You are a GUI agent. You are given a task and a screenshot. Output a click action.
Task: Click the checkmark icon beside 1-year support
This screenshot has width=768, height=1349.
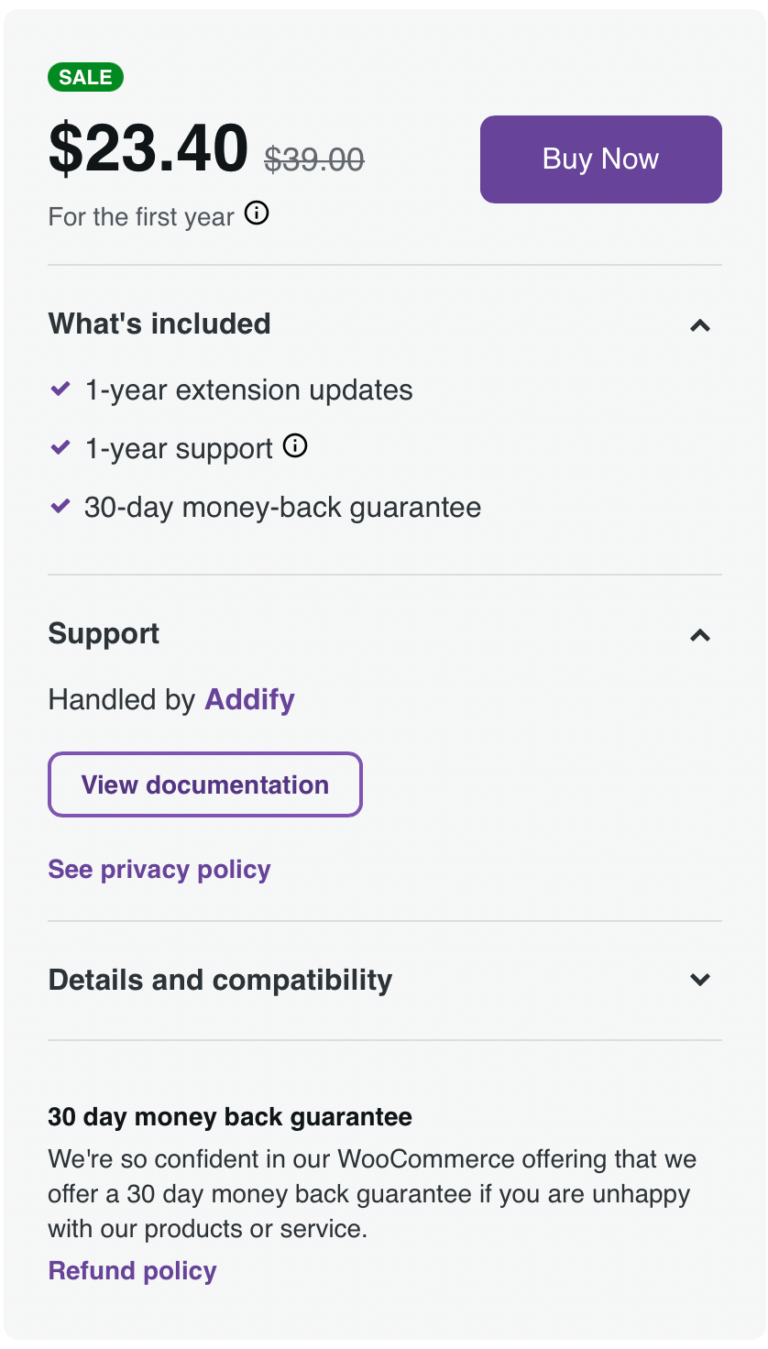[x=60, y=448]
